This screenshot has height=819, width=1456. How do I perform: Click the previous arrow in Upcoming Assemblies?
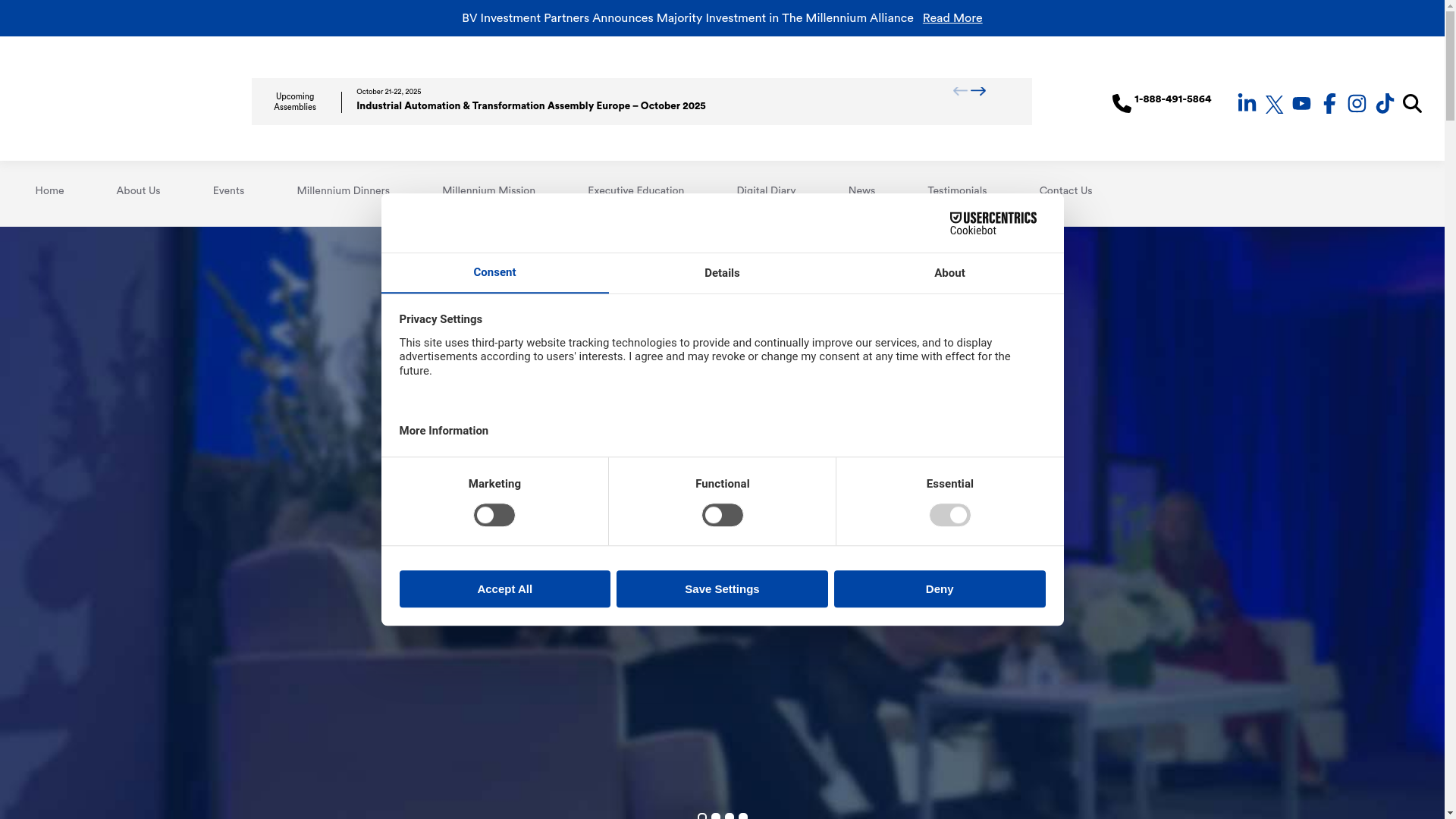tap(960, 91)
